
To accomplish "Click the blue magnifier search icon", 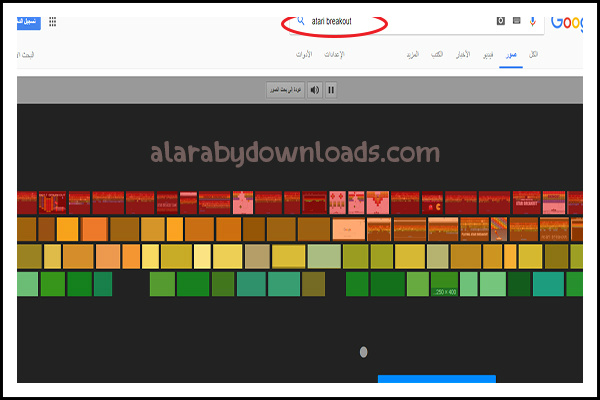I will [301, 21].
